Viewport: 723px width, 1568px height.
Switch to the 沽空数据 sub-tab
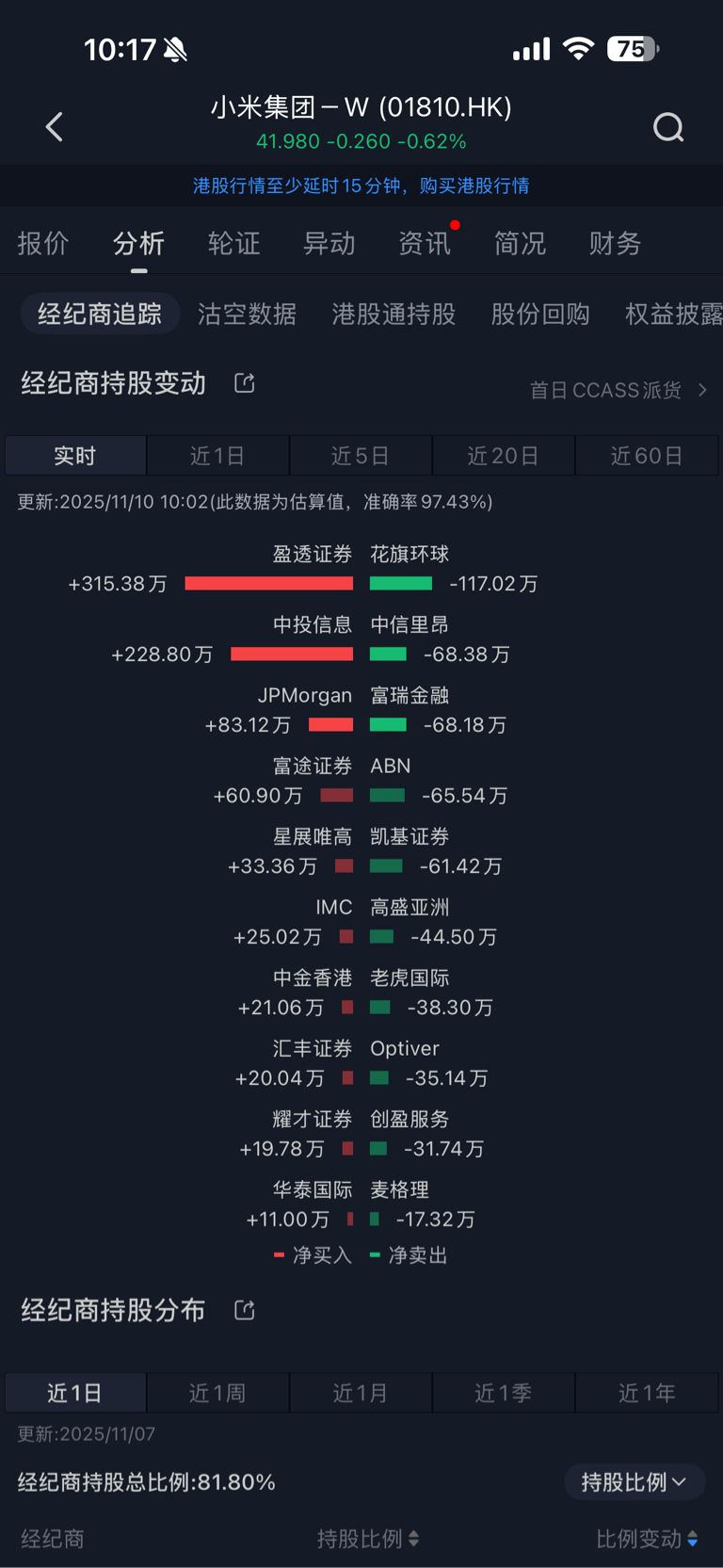247,314
